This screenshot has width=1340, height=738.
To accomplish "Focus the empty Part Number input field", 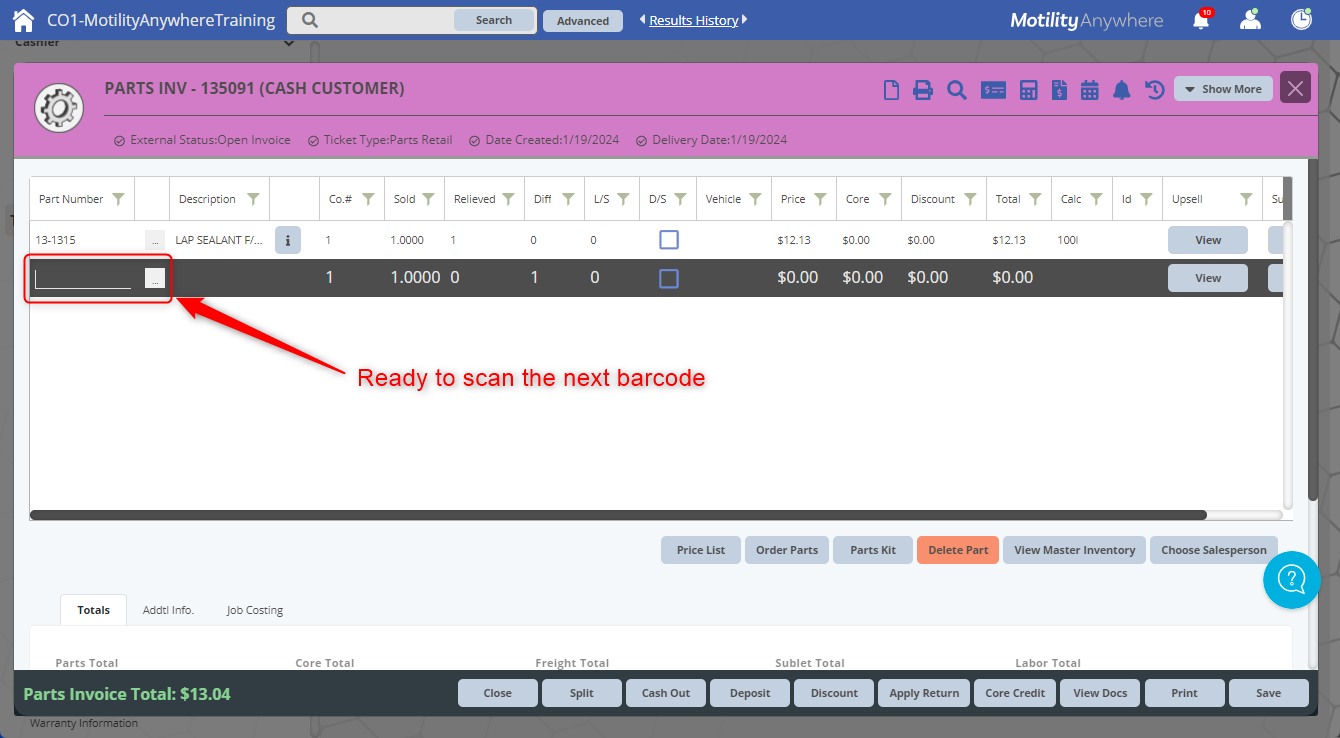I will [83, 279].
